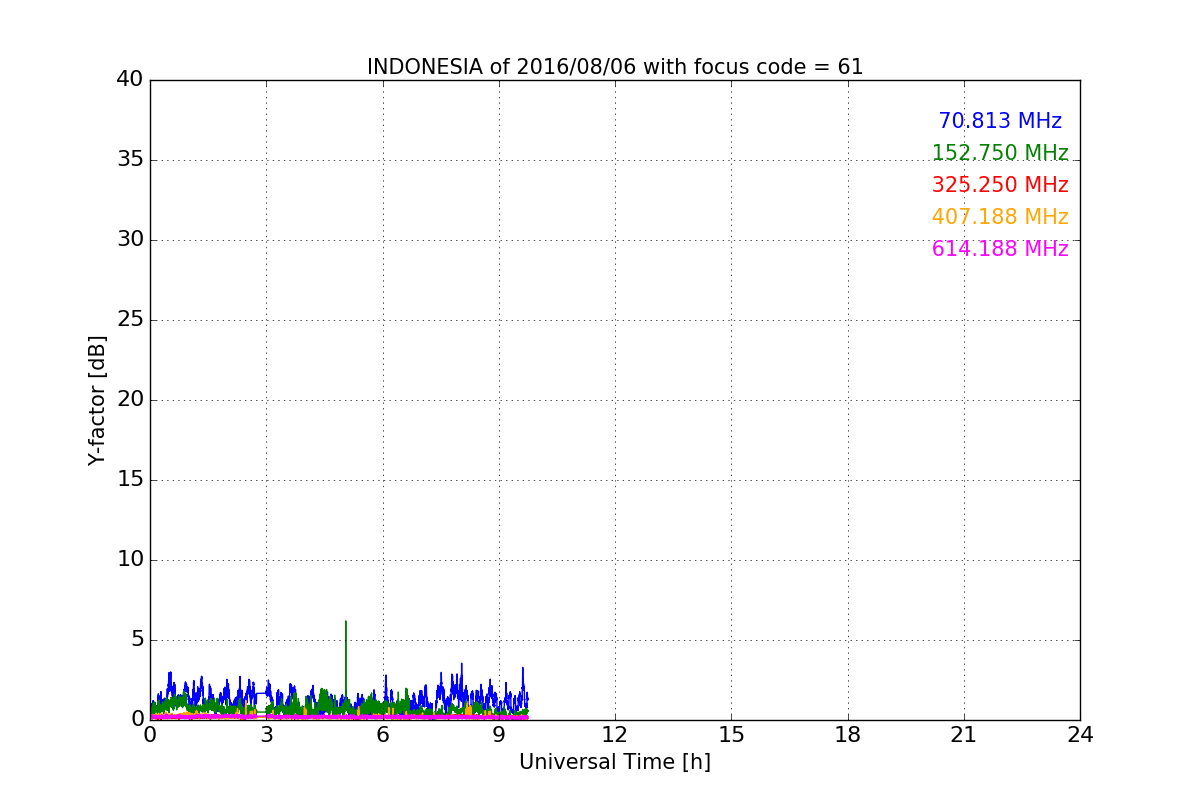The width and height of the screenshot is (1200, 800).
Task: Click the plot title mentioning INDONESIA 2016/08/06
Action: coord(615,67)
